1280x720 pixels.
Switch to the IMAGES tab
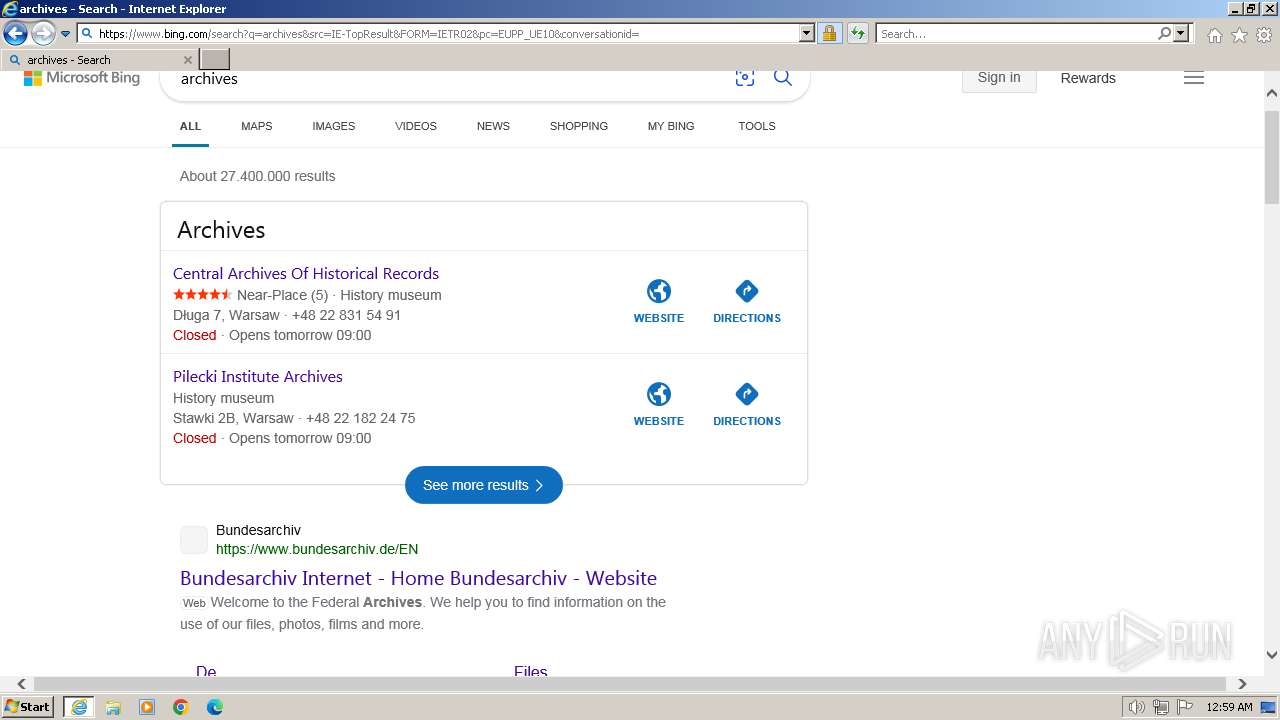click(x=333, y=126)
